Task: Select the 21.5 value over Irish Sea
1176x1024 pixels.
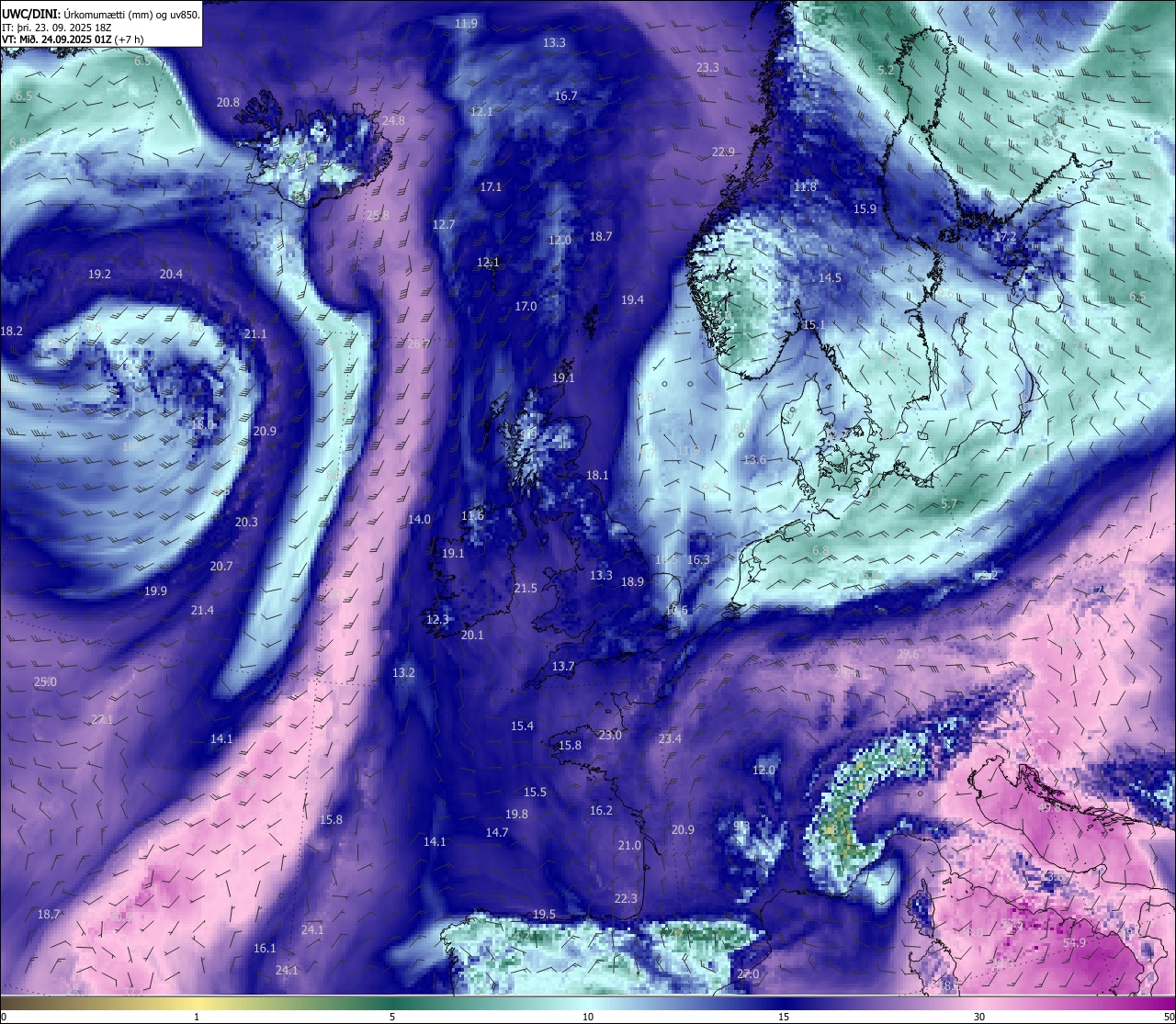Action: point(526,588)
